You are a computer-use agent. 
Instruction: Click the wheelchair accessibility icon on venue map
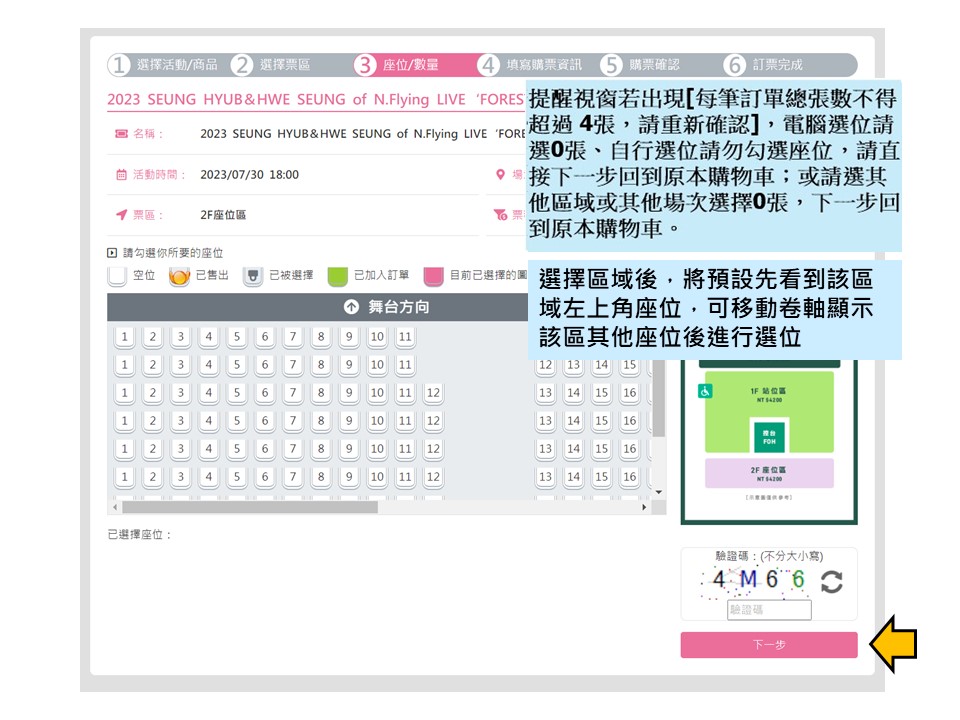pos(705,391)
